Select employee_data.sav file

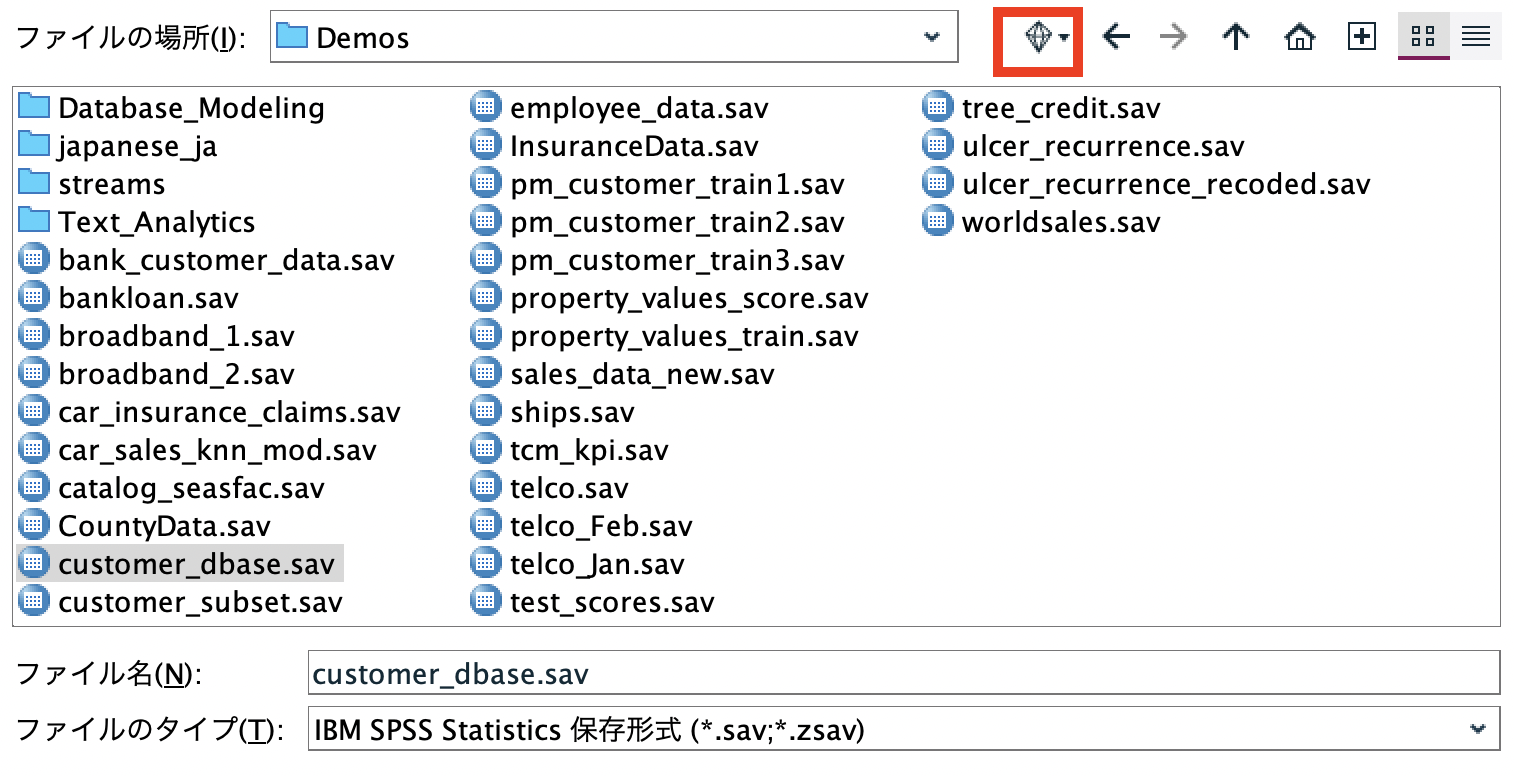pos(620,108)
